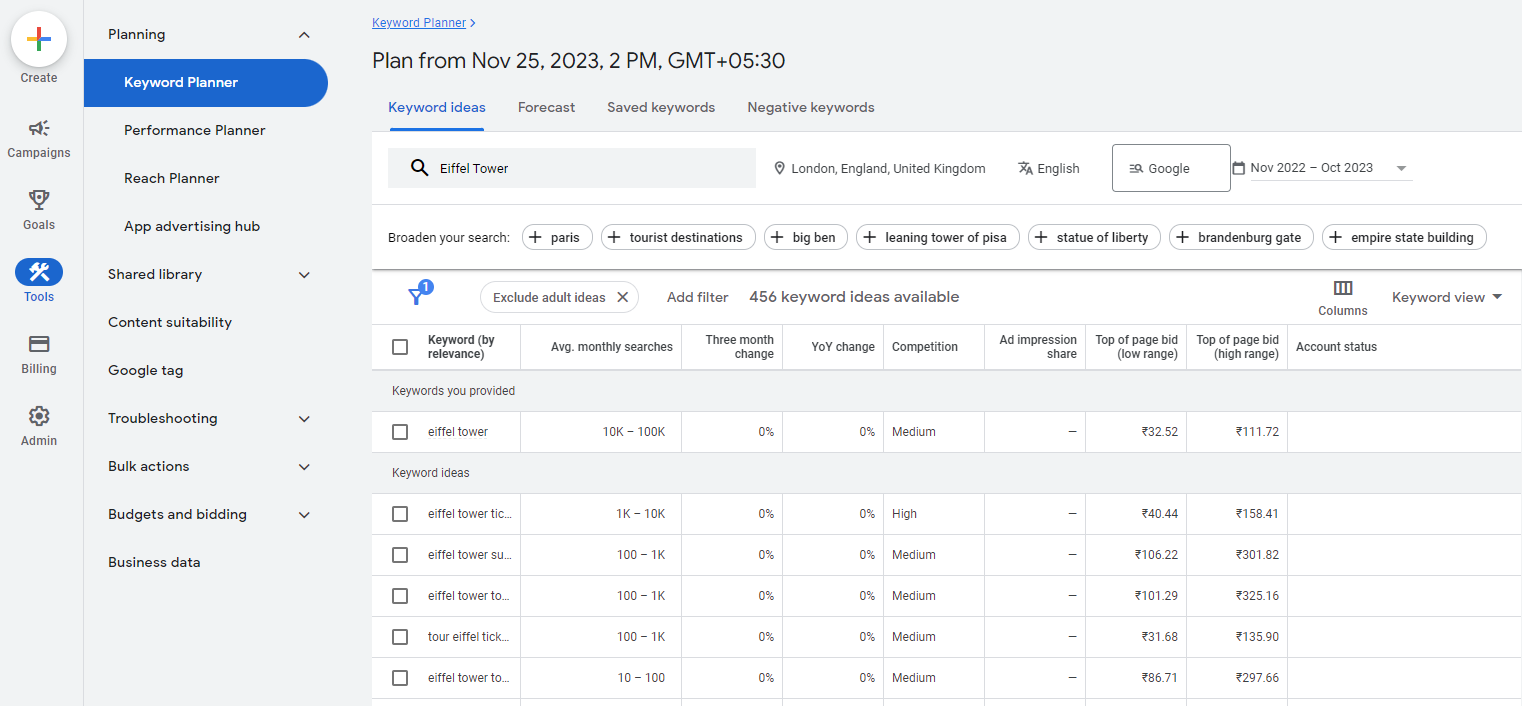This screenshot has width=1522, height=706.
Task: Add leaning tower of pisa chip
Action: [x=938, y=237]
